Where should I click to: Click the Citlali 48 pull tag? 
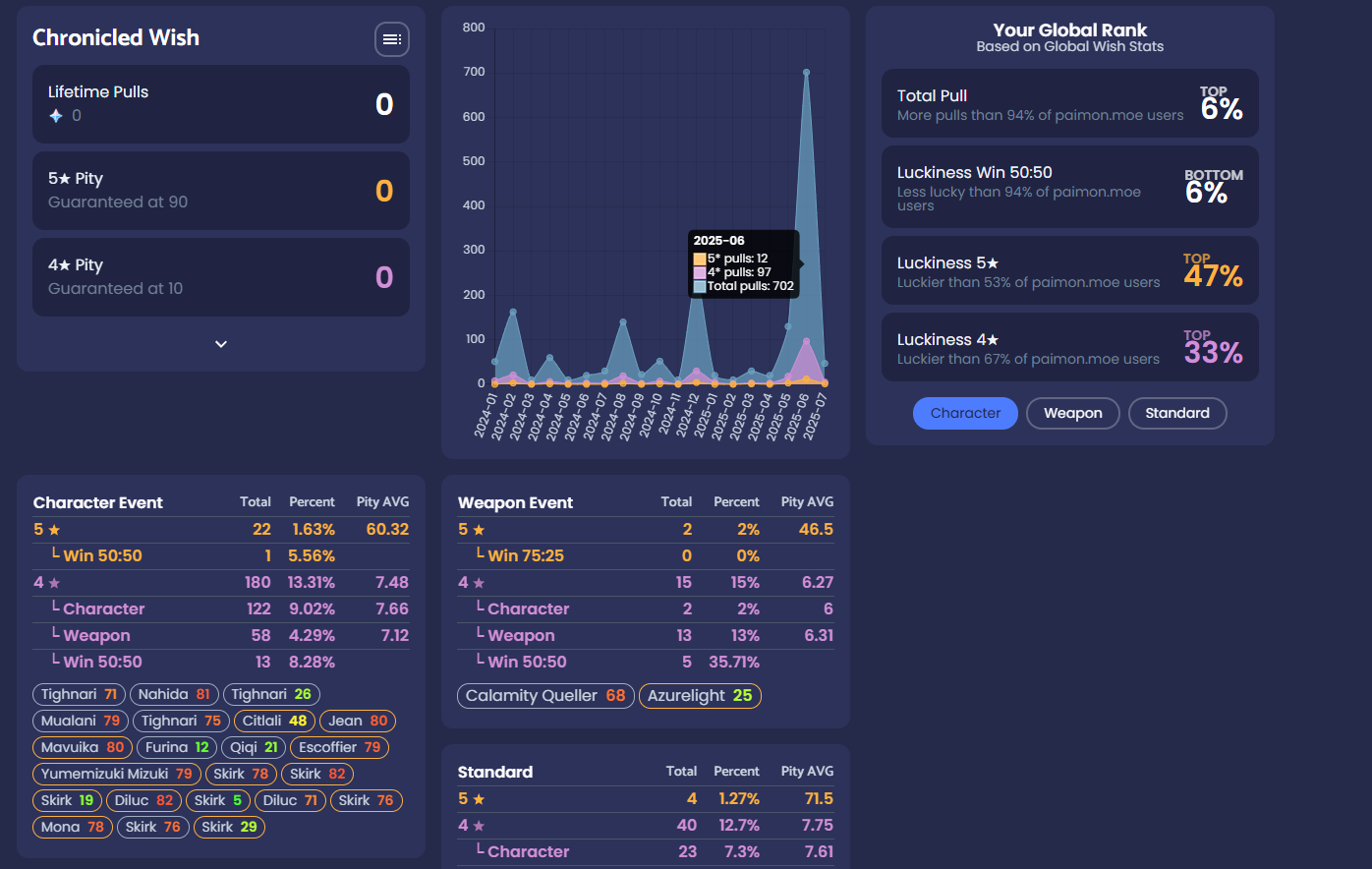point(274,721)
